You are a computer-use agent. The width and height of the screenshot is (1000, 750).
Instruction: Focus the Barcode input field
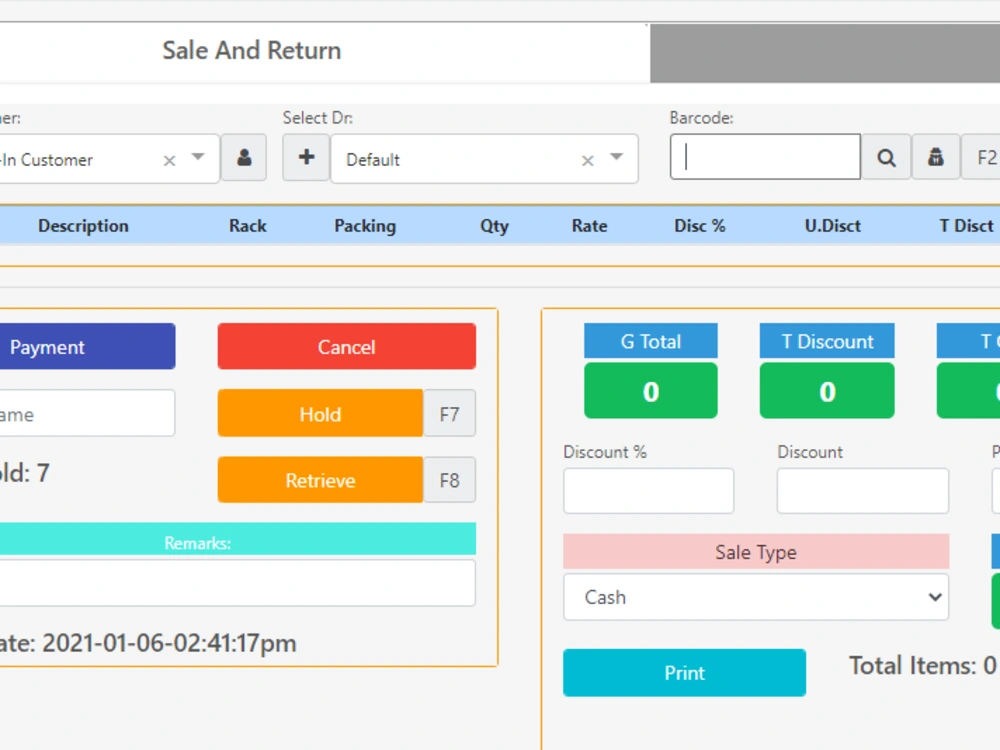(765, 157)
